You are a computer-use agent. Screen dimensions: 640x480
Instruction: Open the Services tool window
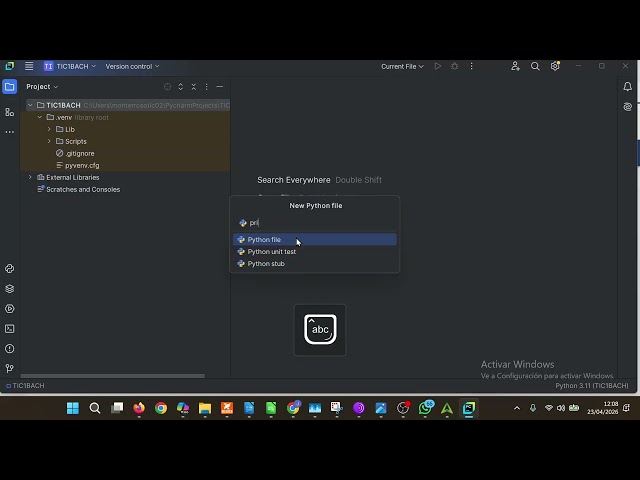[x=9, y=309]
